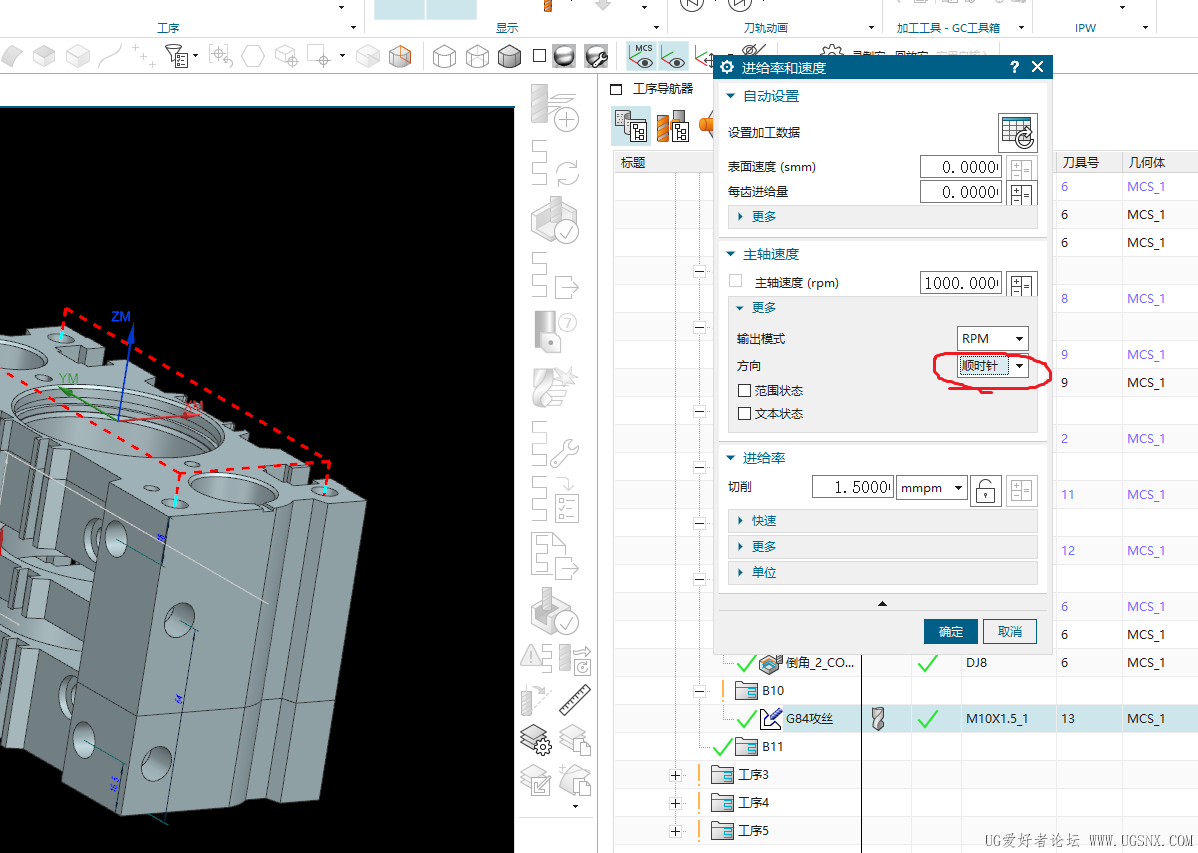Click the steps icon with refresh arrows

pyautogui.click(x=555, y=163)
